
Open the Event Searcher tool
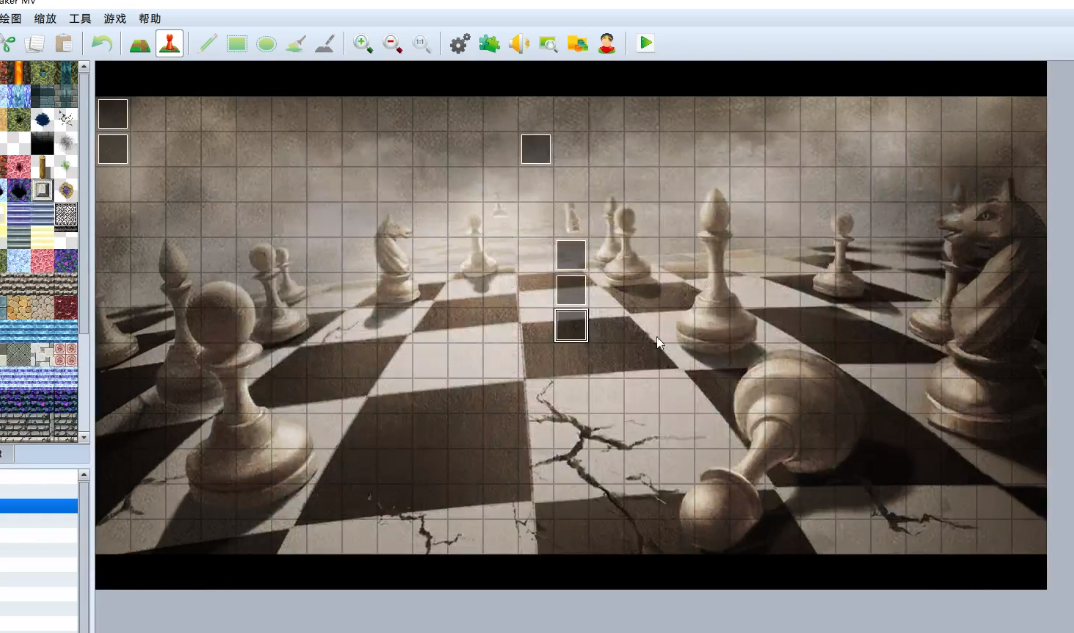(x=548, y=44)
